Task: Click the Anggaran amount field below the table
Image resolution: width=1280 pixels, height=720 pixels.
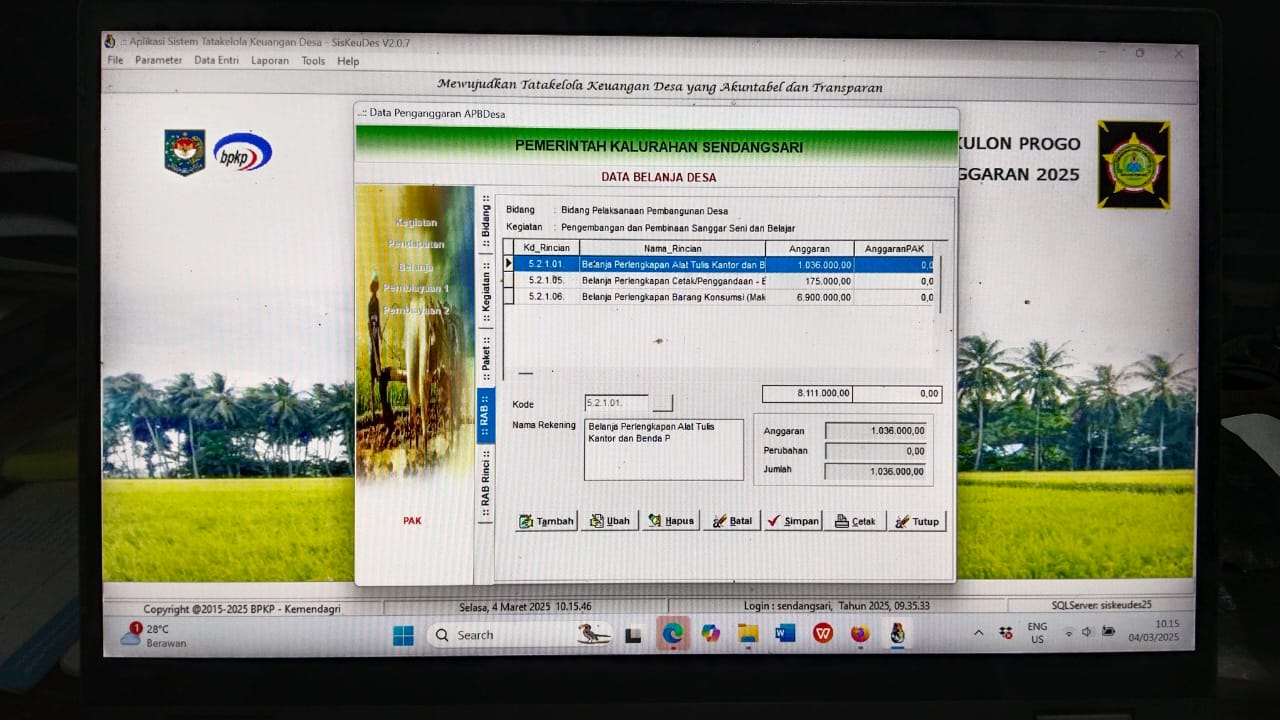Action: 876,431
